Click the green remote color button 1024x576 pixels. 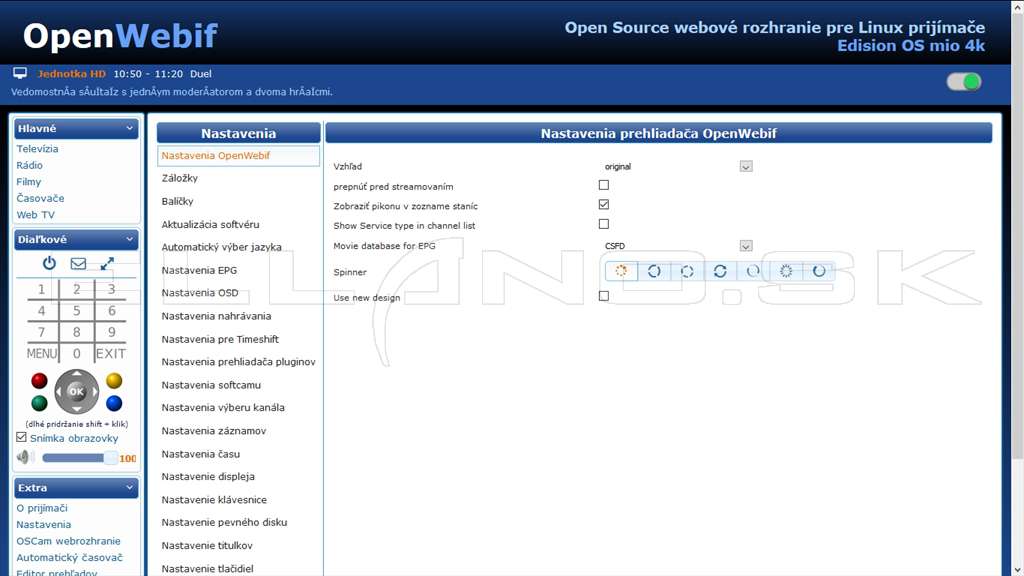(x=39, y=403)
